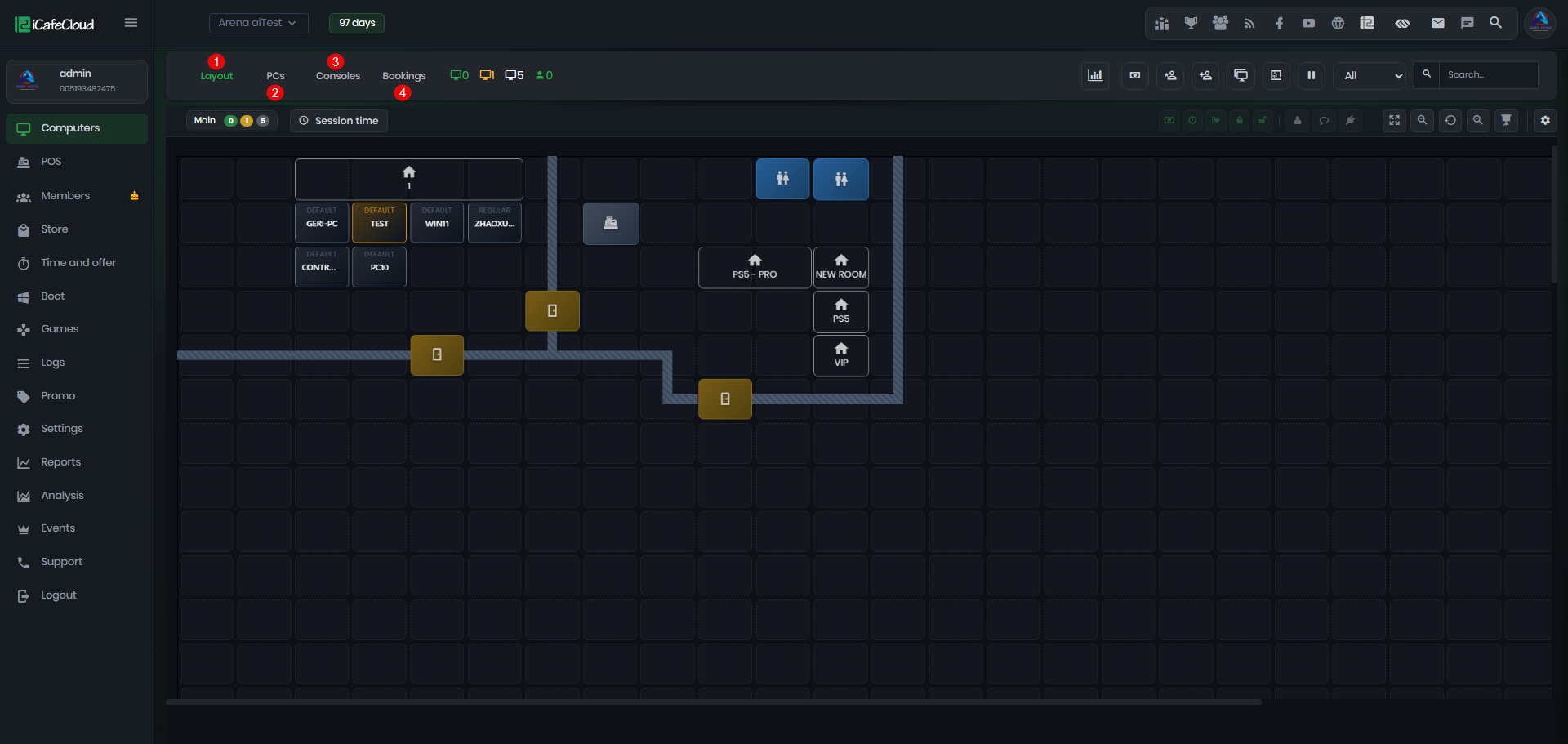The image size is (1568, 744).
Task: Reset the layout view rotation
Action: tap(1450, 121)
